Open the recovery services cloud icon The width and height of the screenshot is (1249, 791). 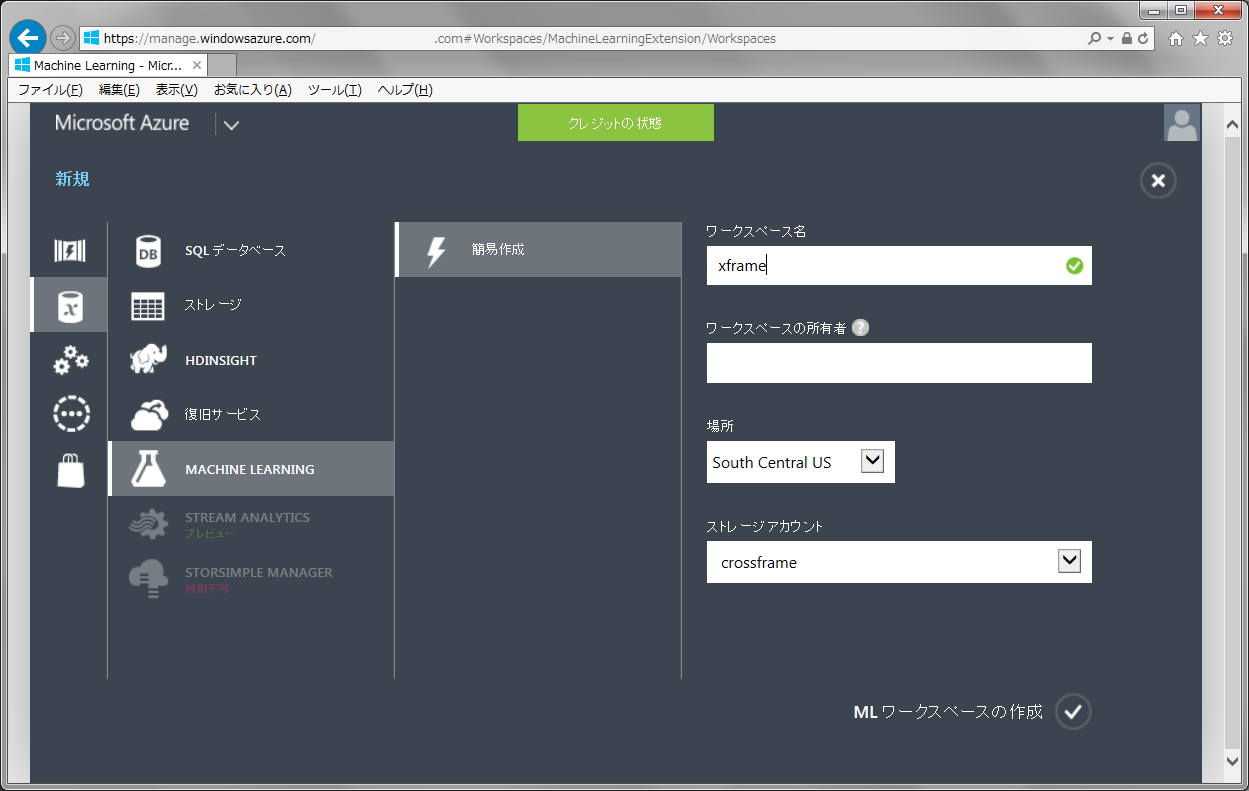(148, 414)
